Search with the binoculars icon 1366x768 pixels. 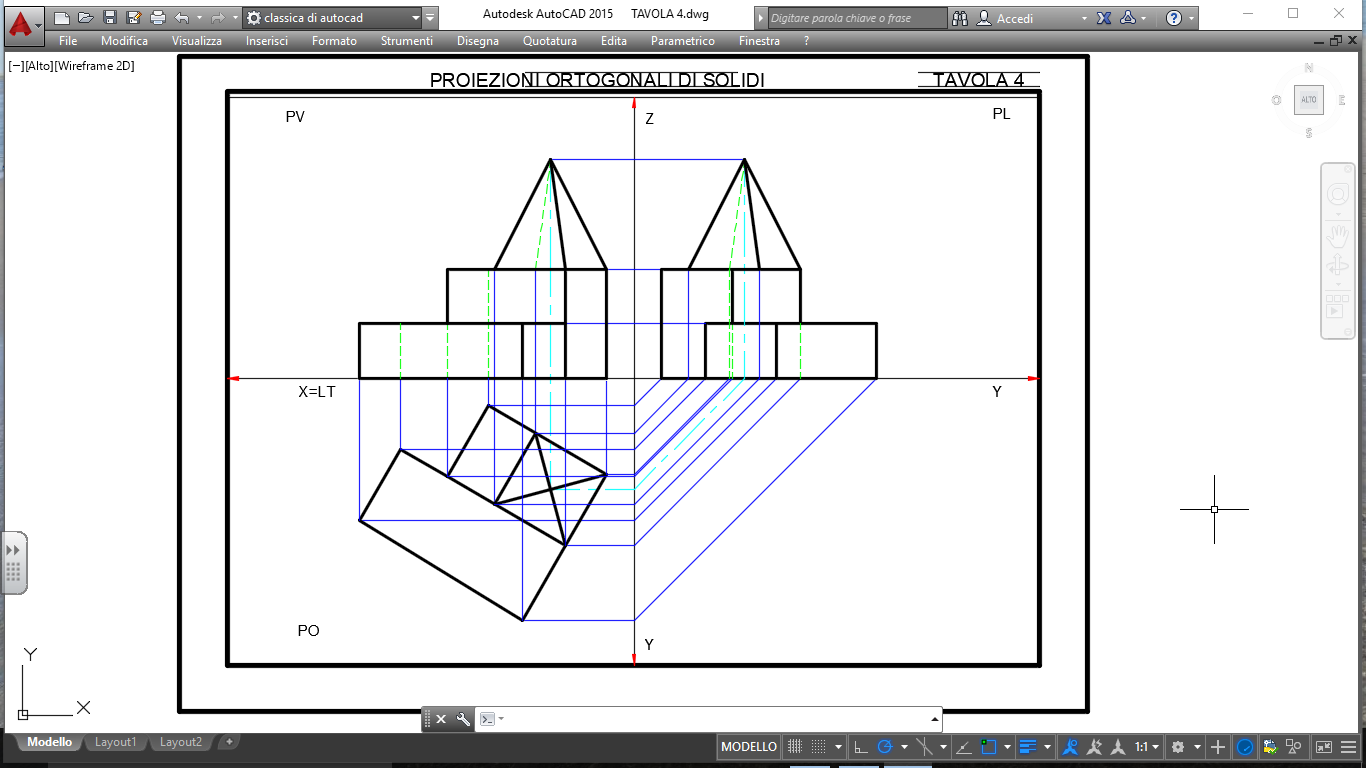pos(960,18)
